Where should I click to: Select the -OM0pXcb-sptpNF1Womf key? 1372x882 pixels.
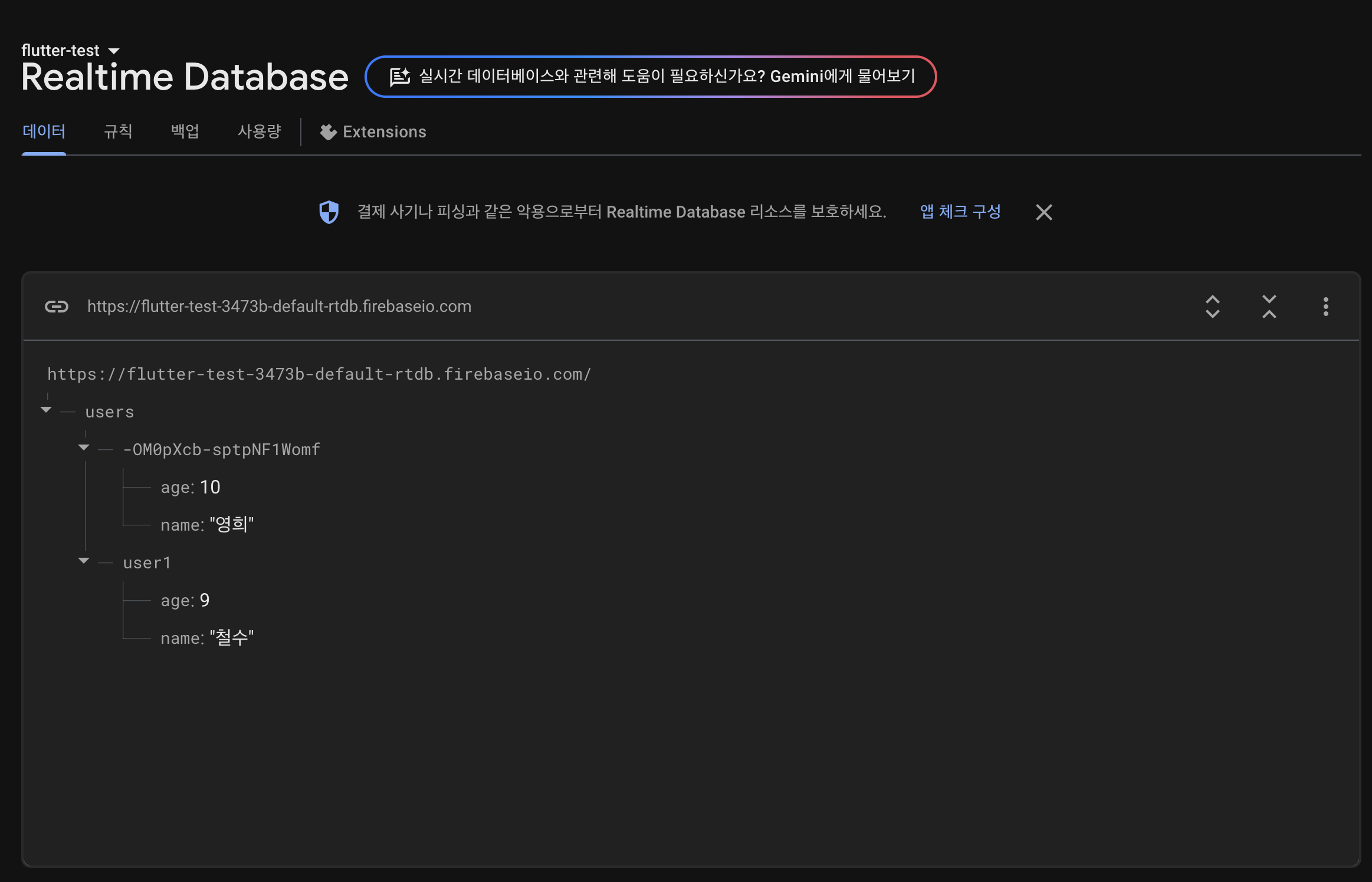222,450
